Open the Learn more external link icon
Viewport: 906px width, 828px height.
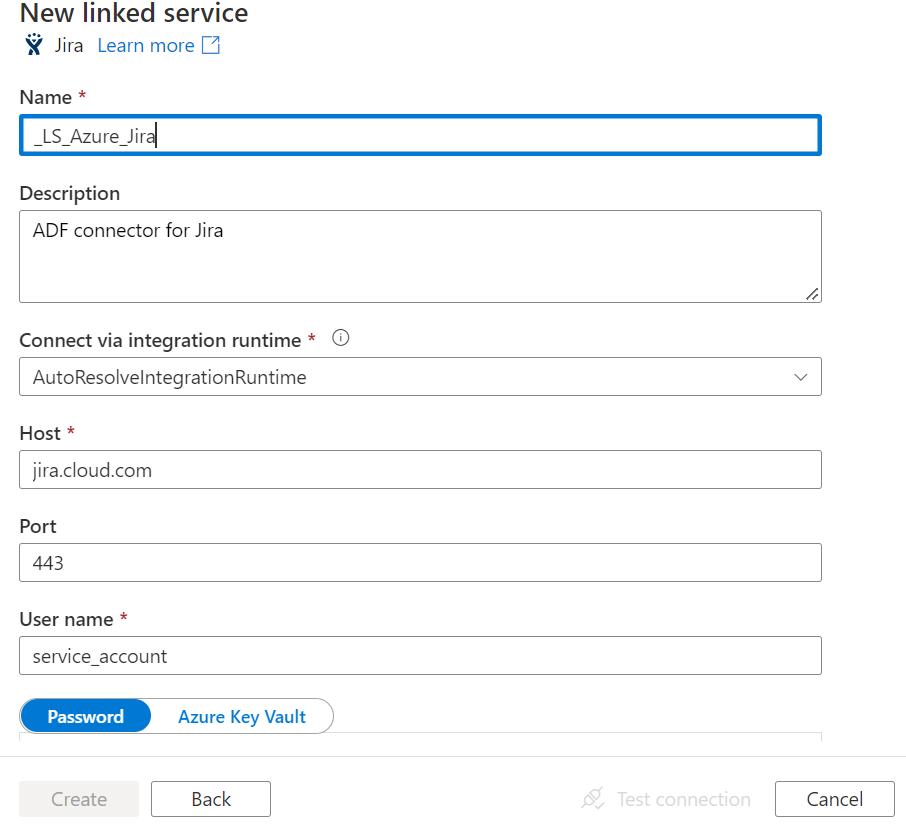211,45
